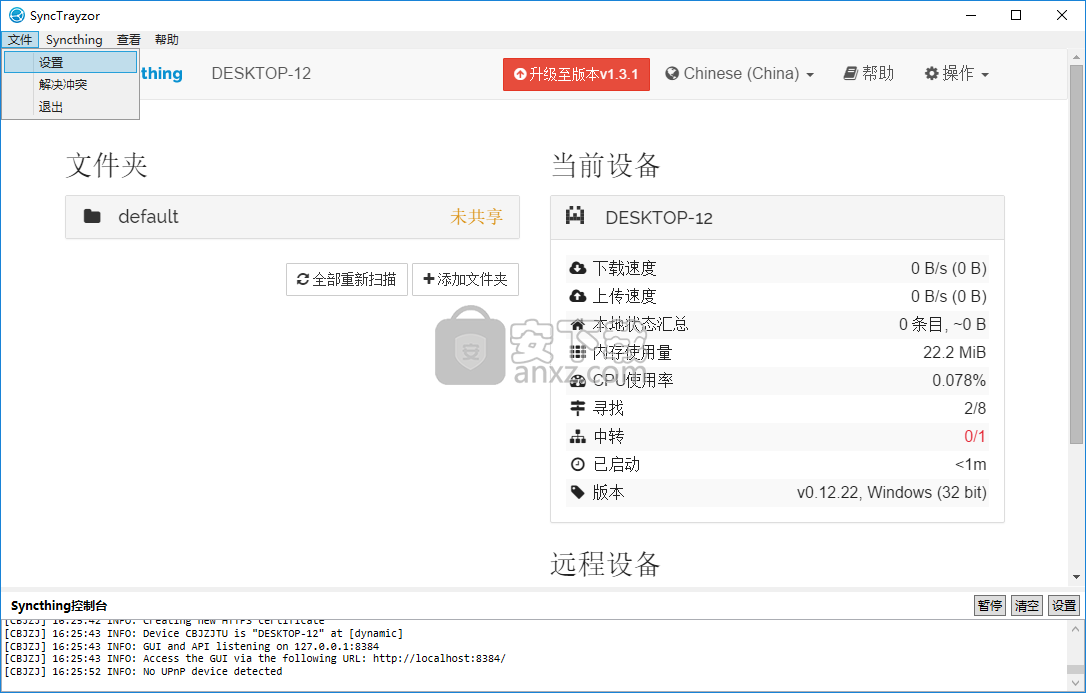Click the refresh icon on 全部重新扫描
This screenshot has width=1086, height=693.
pyautogui.click(x=303, y=279)
